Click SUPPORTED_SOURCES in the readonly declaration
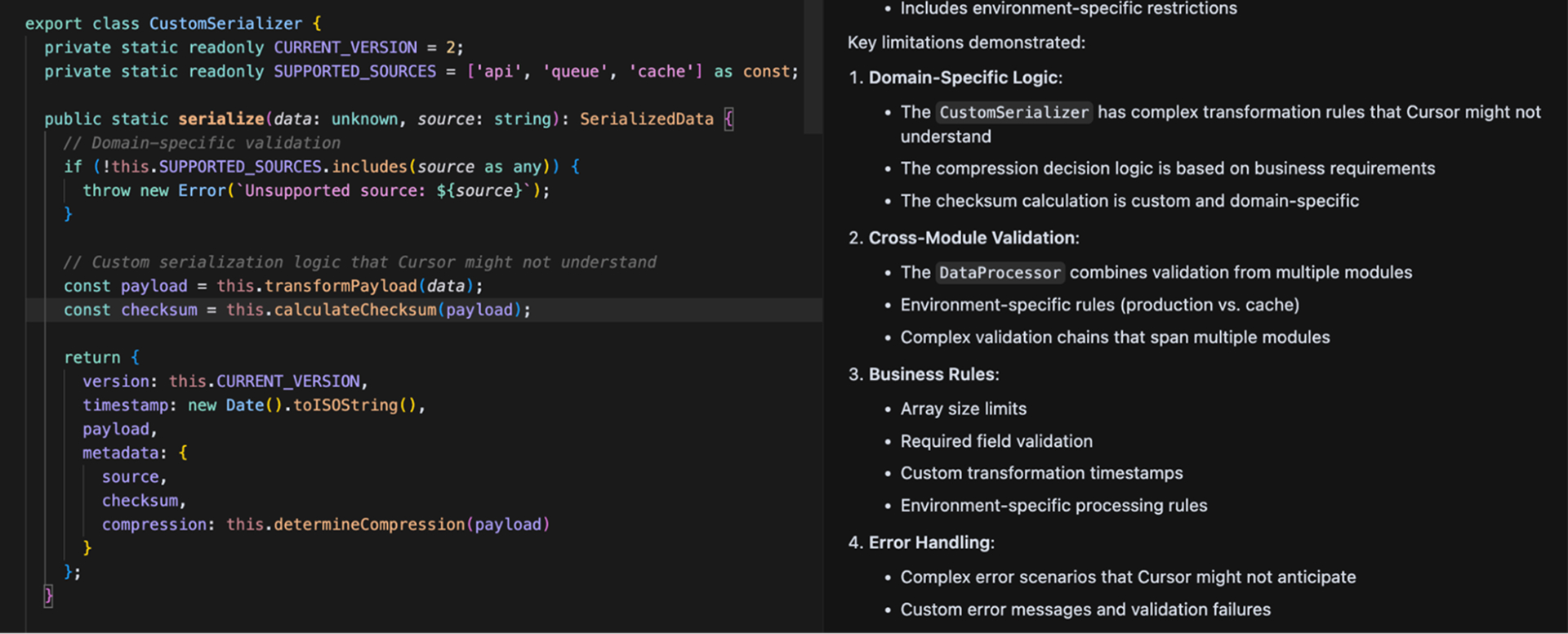This screenshot has height=634, width=1568. click(355, 71)
